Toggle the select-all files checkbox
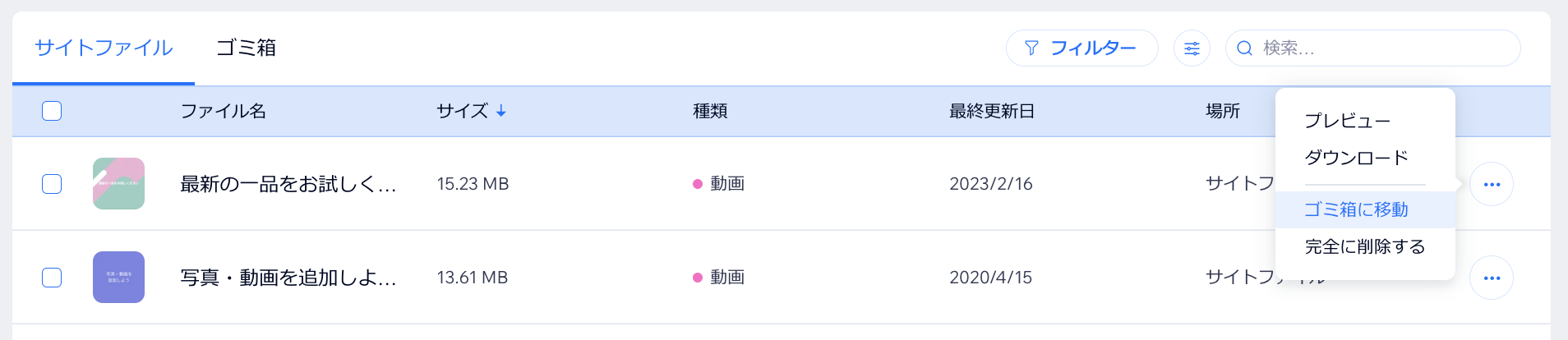This screenshot has width=1568, height=340. point(52,111)
